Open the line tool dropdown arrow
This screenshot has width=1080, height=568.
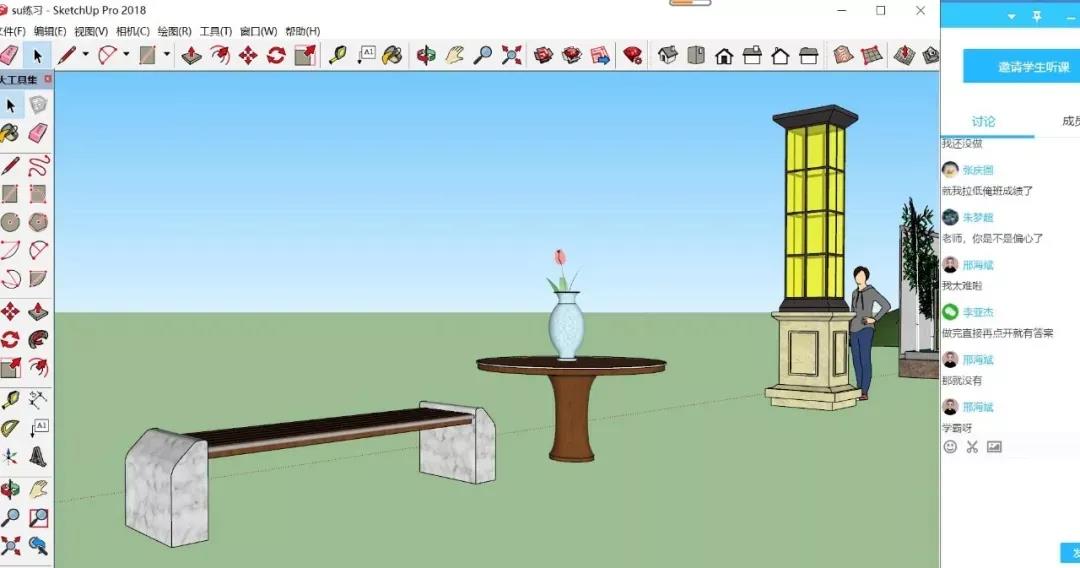pyautogui.click(x=86, y=54)
